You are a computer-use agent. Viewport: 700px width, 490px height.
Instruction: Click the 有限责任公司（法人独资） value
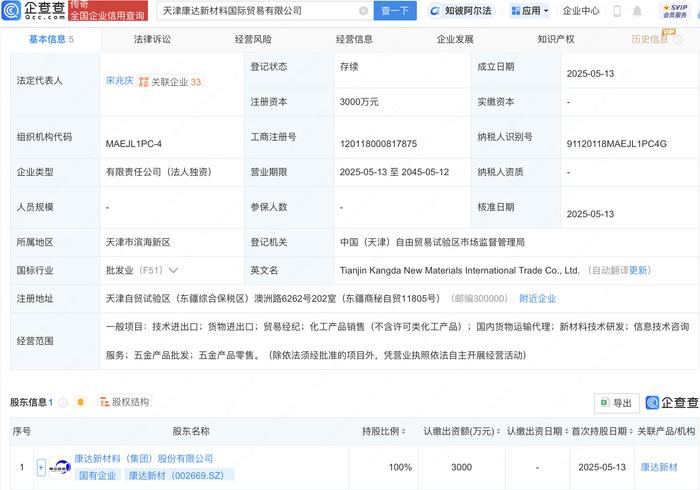pyautogui.click(x=158, y=172)
